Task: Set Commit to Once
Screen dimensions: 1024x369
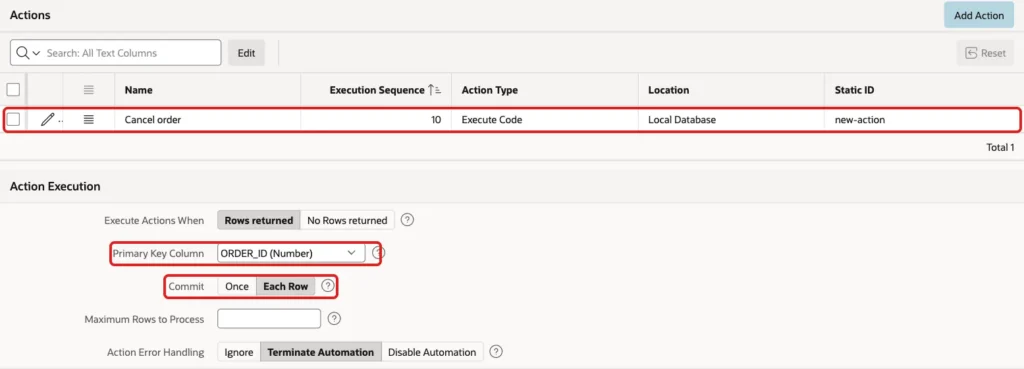Action: pos(236,286)
